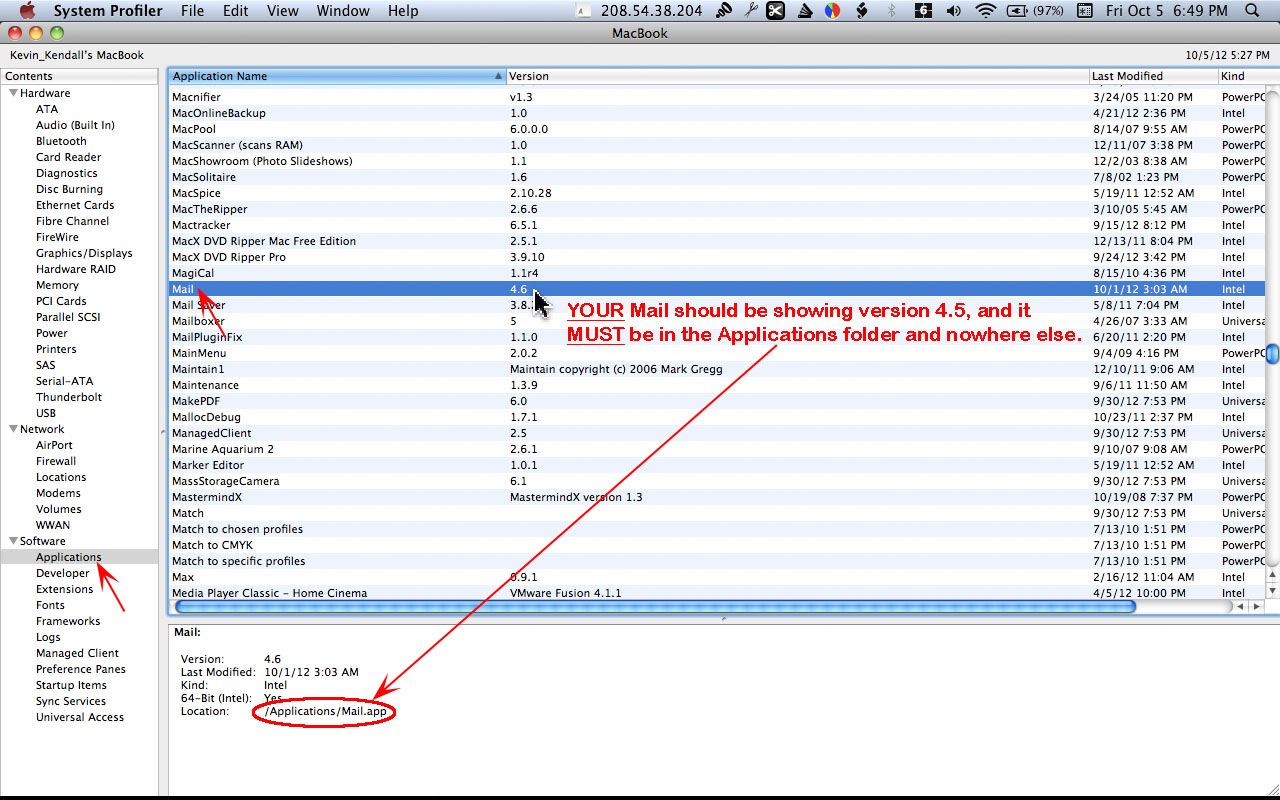Click the scissors menu bar icon
This screenshot has width=1280, height=800.
(775, 11)
